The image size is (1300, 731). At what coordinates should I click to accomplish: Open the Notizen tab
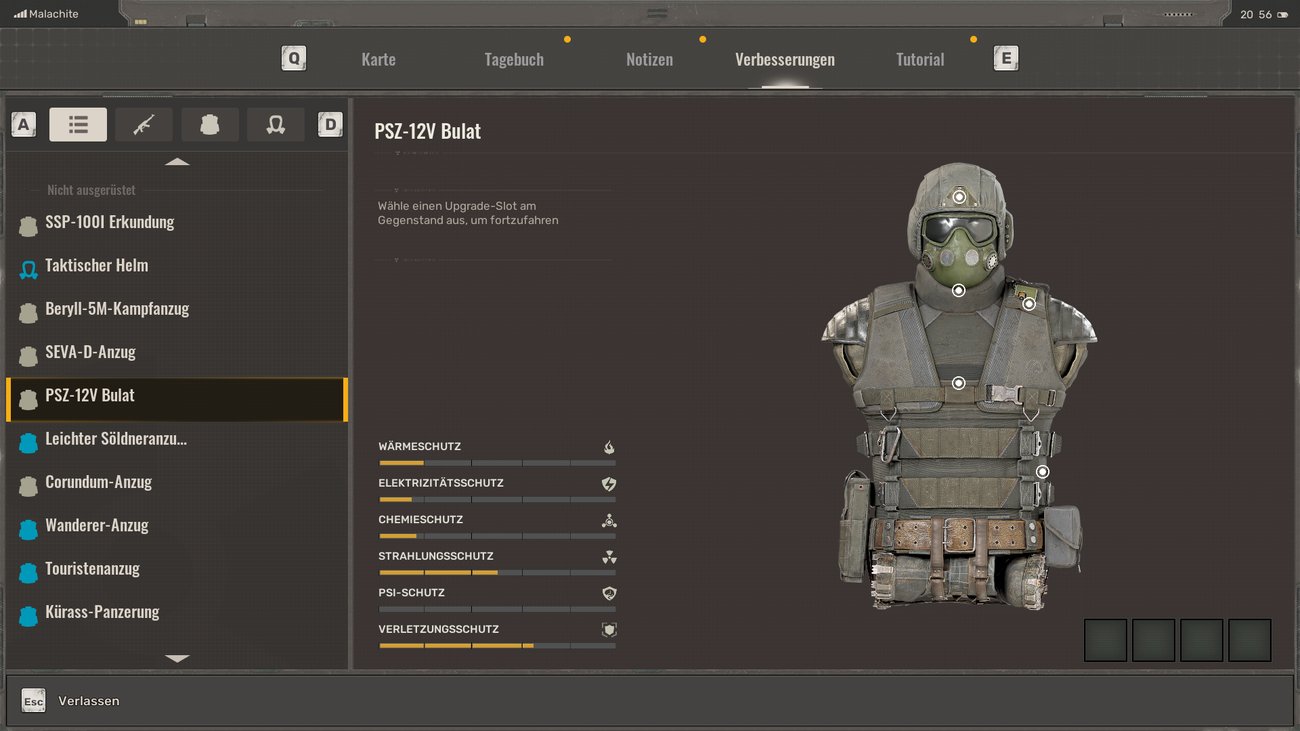click(x=649, y=59)
